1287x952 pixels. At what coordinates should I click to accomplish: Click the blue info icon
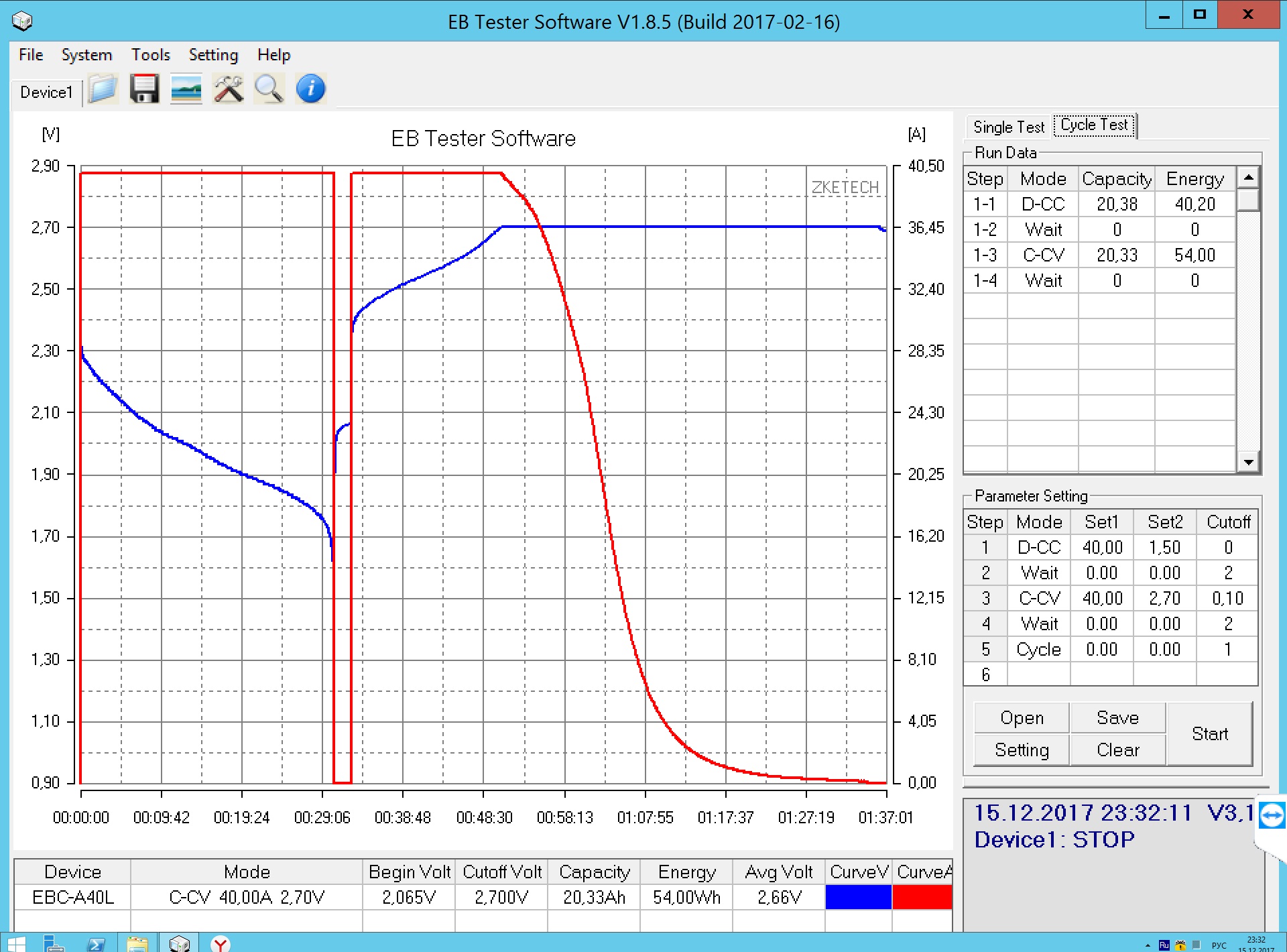tap(310, 89)
